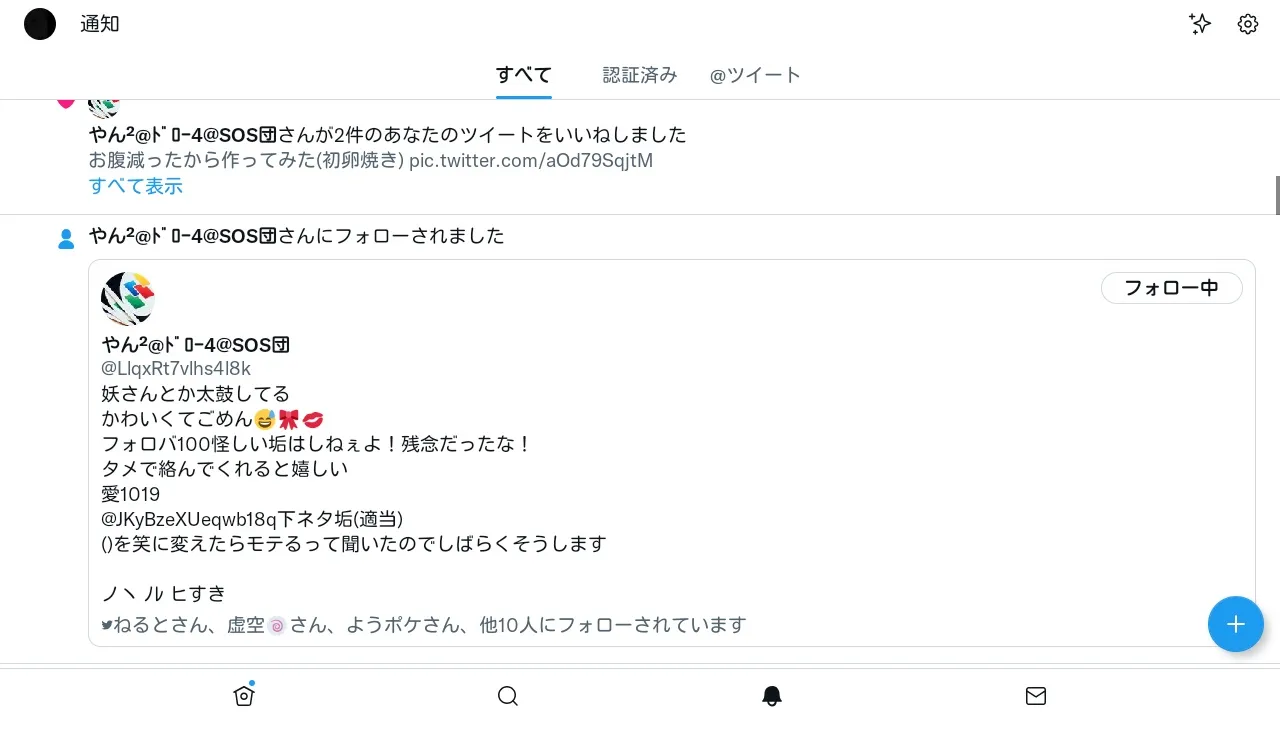
Task: Open settings gear icon
Action: coord(1248,24)
